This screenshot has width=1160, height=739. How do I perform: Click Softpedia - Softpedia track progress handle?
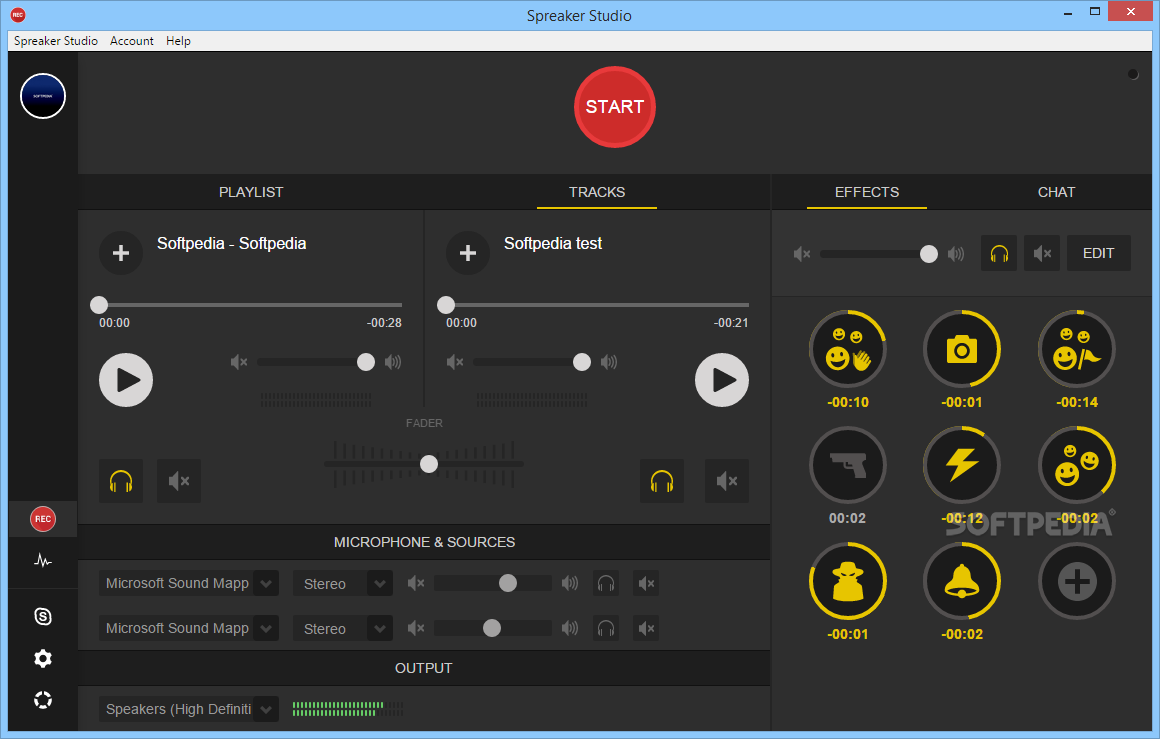98,305
